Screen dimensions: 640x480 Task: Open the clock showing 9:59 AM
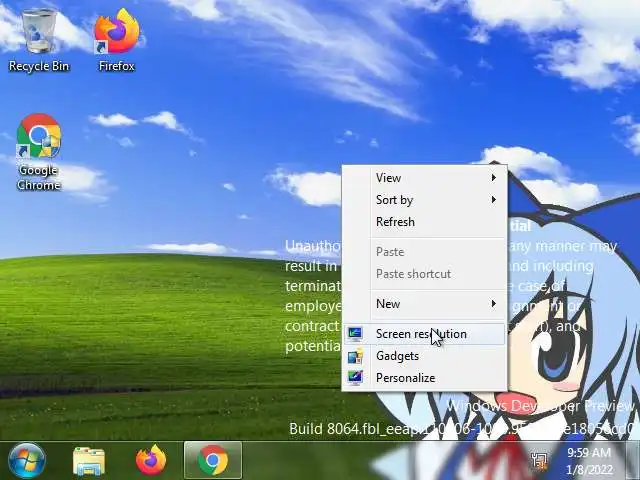[x=589, y=453]
